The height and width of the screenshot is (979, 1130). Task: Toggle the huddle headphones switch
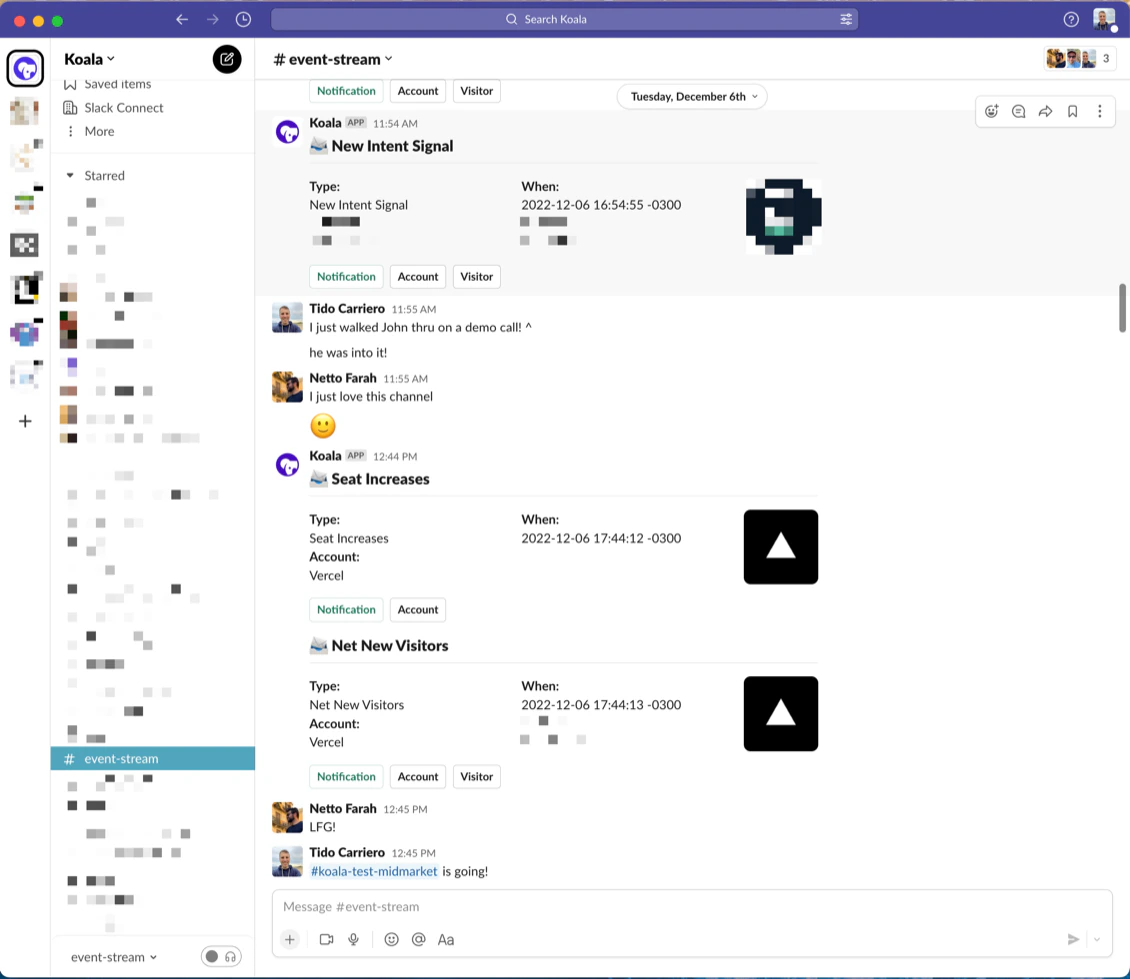(x=221, y=957)
